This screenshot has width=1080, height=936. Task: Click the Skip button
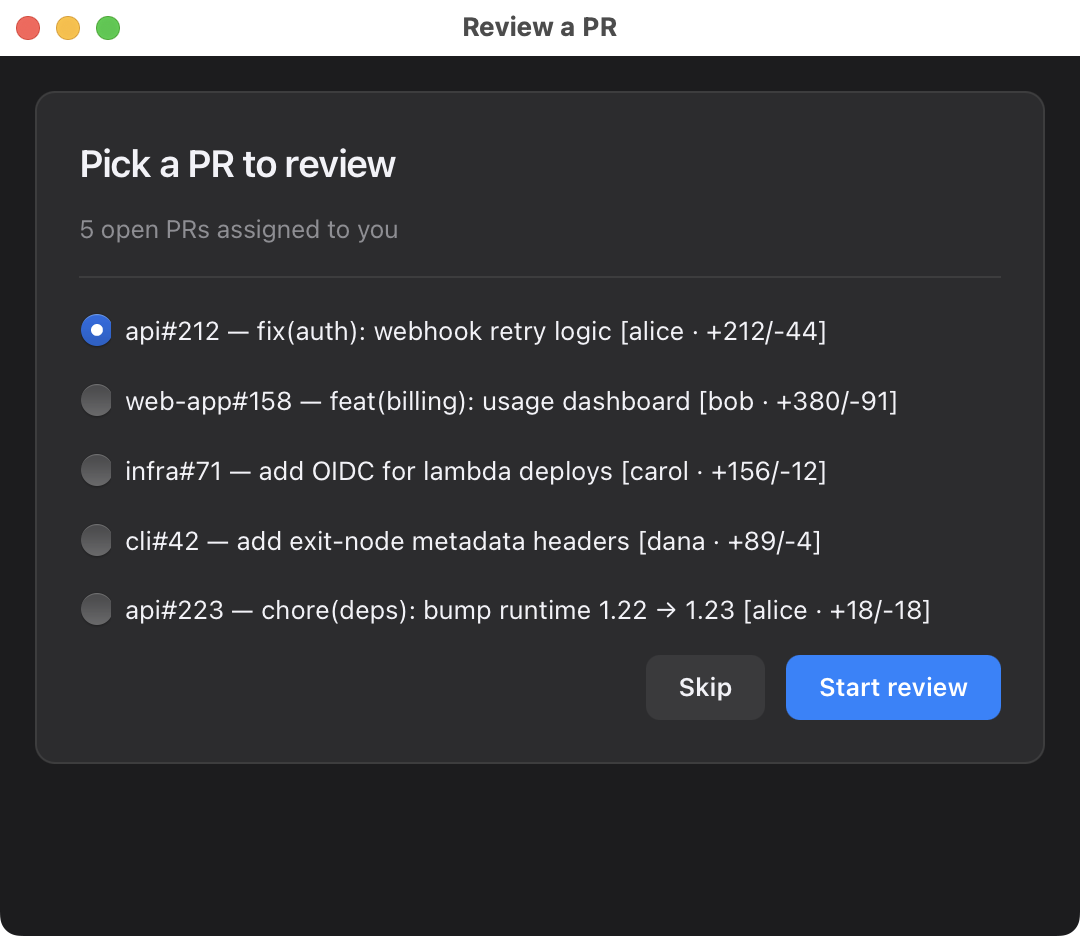[x=705, y=687]
